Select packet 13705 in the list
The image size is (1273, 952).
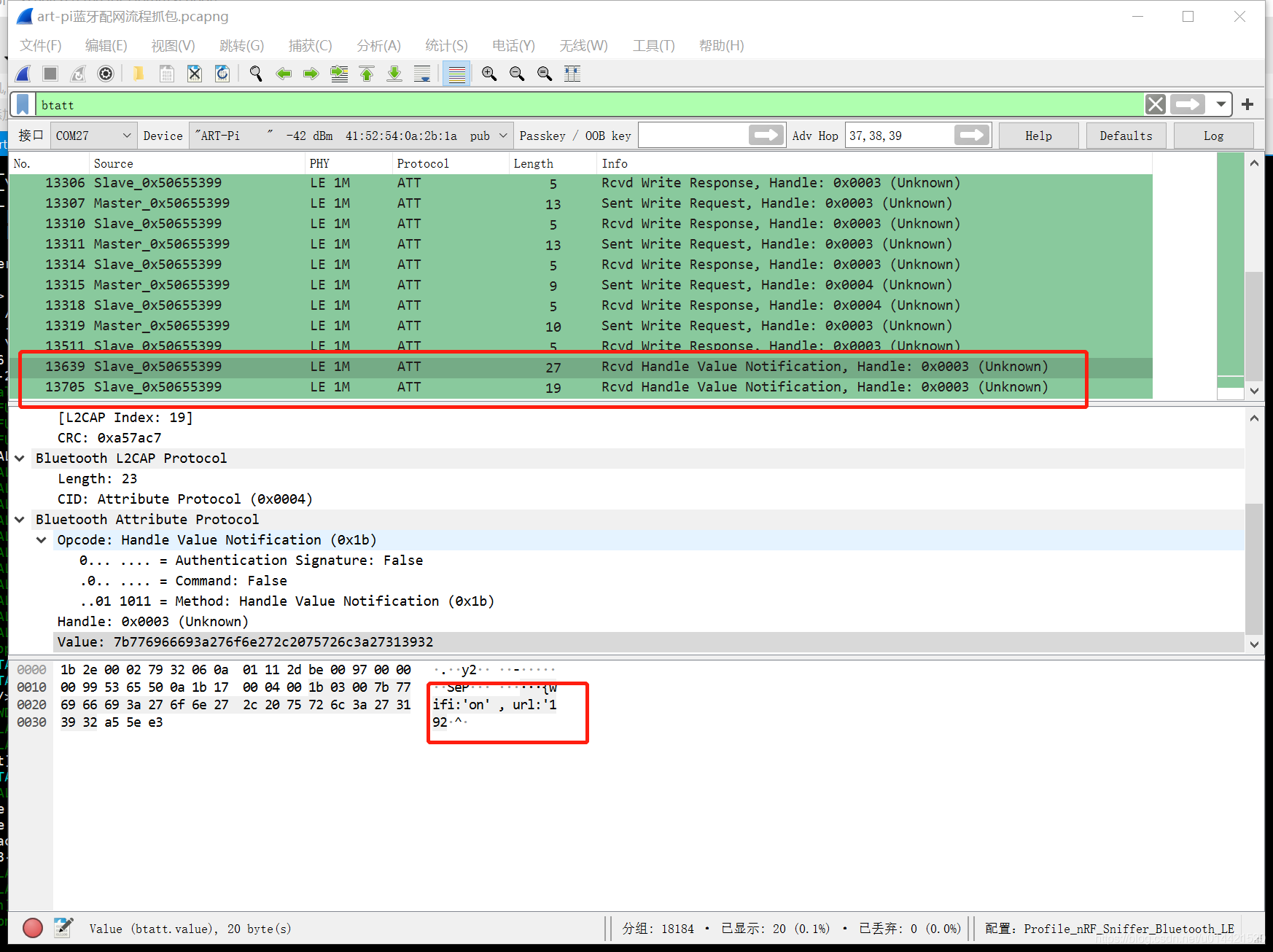(x=580, y=387)
